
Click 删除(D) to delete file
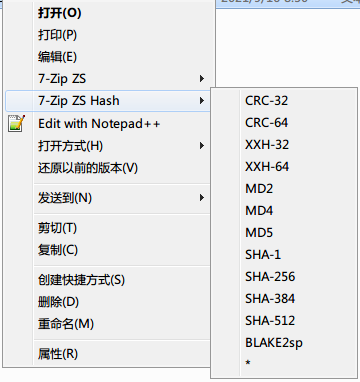click(58, 302)
